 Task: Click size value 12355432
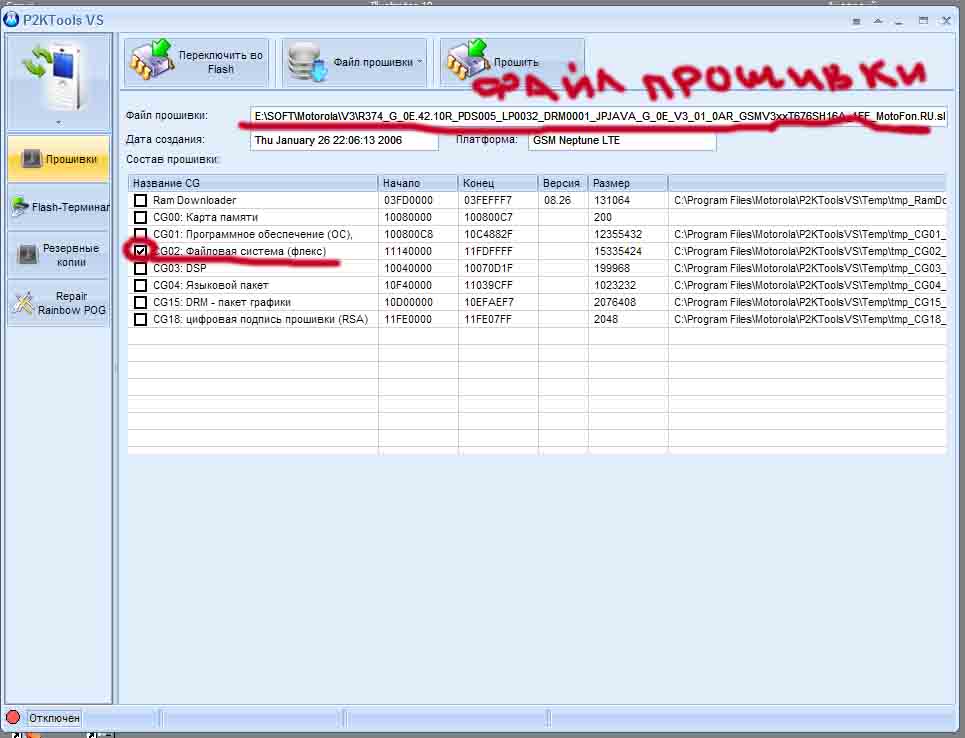pyautogui.click(x=618, y=234)
